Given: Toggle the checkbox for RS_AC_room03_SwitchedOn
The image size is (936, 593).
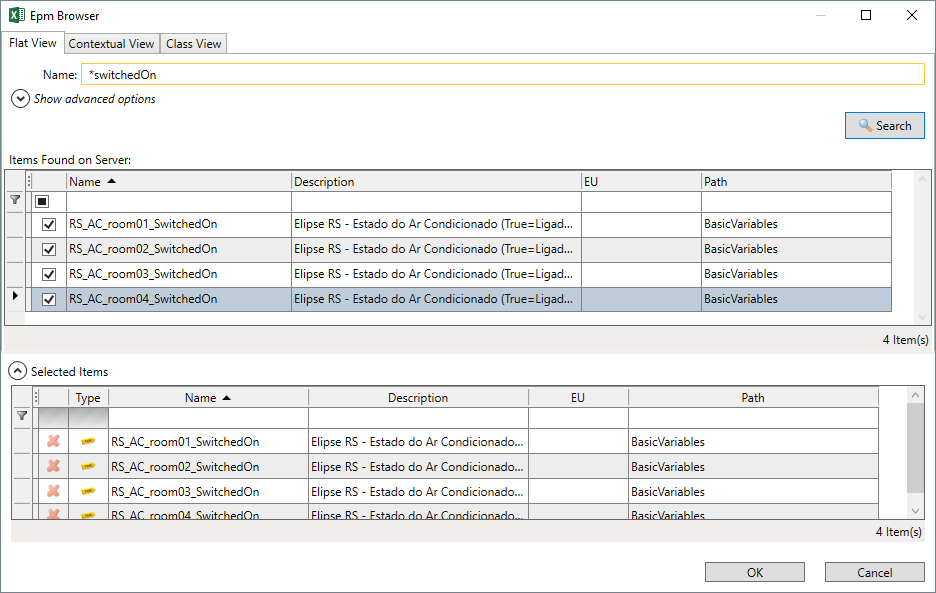Looking at the screenshot, I should (x=49, y=274).
